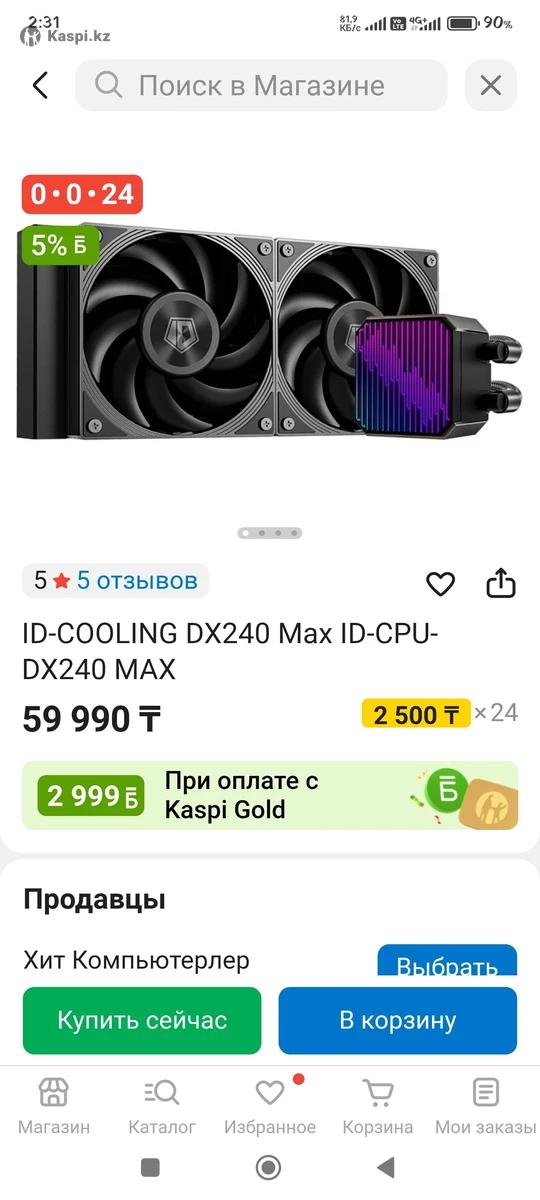This screenshot has height=1200, width=540.
Task: Open the Kaspi Gold bonus banner
Action: (270, 795)
